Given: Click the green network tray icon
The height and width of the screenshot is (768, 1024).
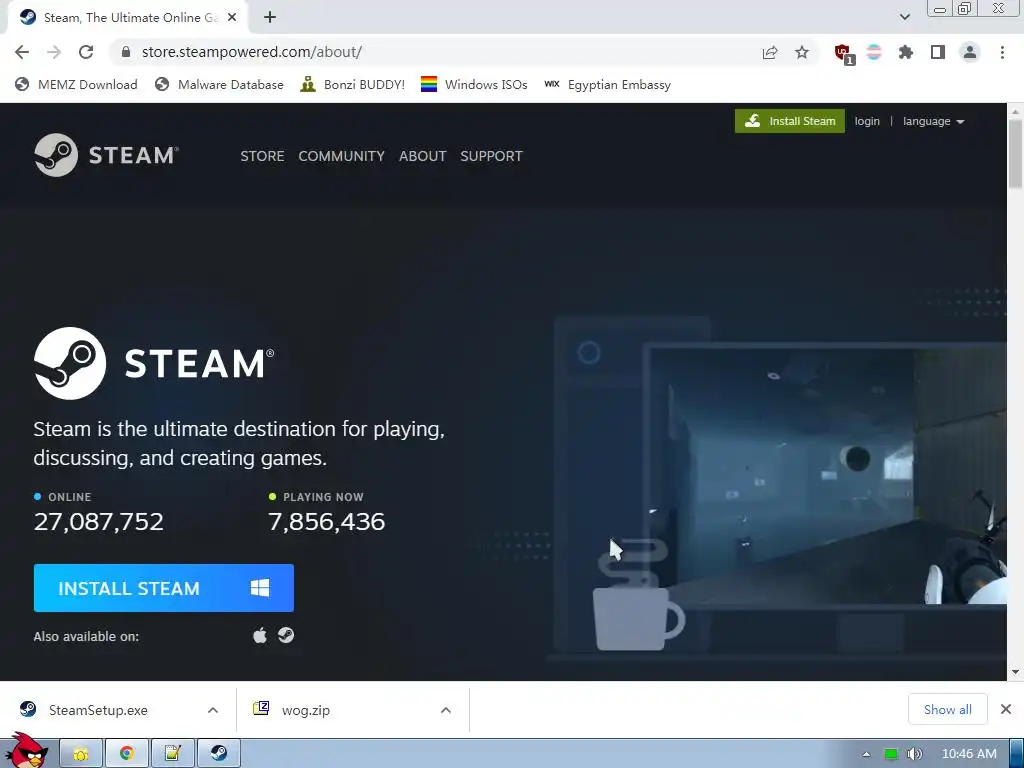Looking at the screenshot, I should 891,754.
